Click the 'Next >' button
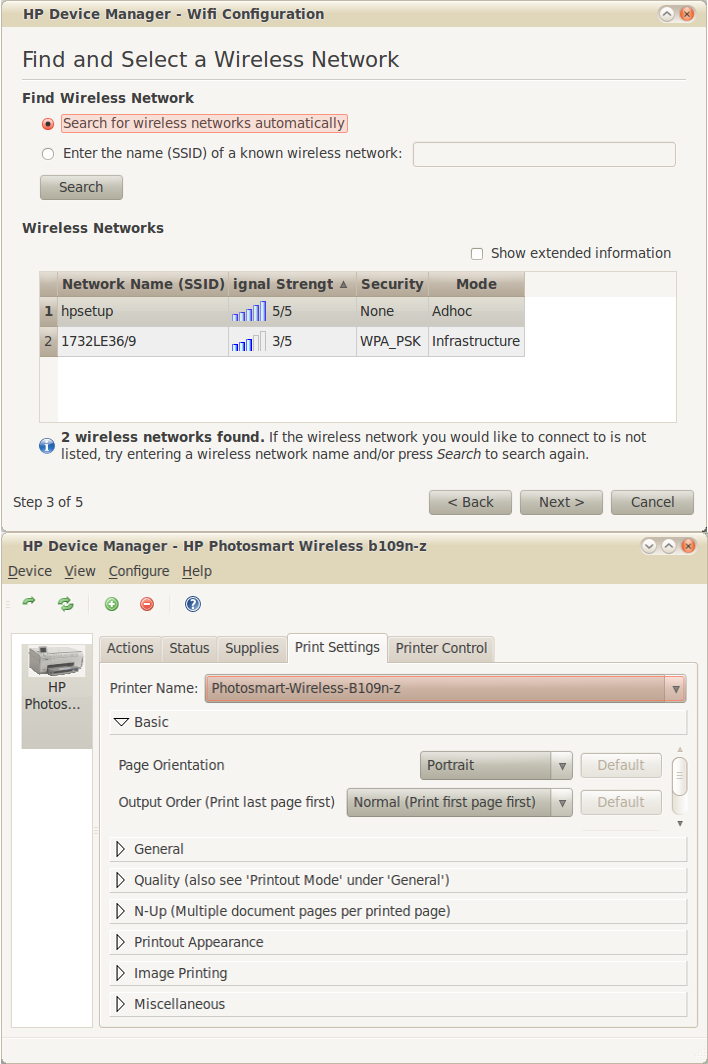This screenshot has width=708, height=1064. click(x=561, y=502)
